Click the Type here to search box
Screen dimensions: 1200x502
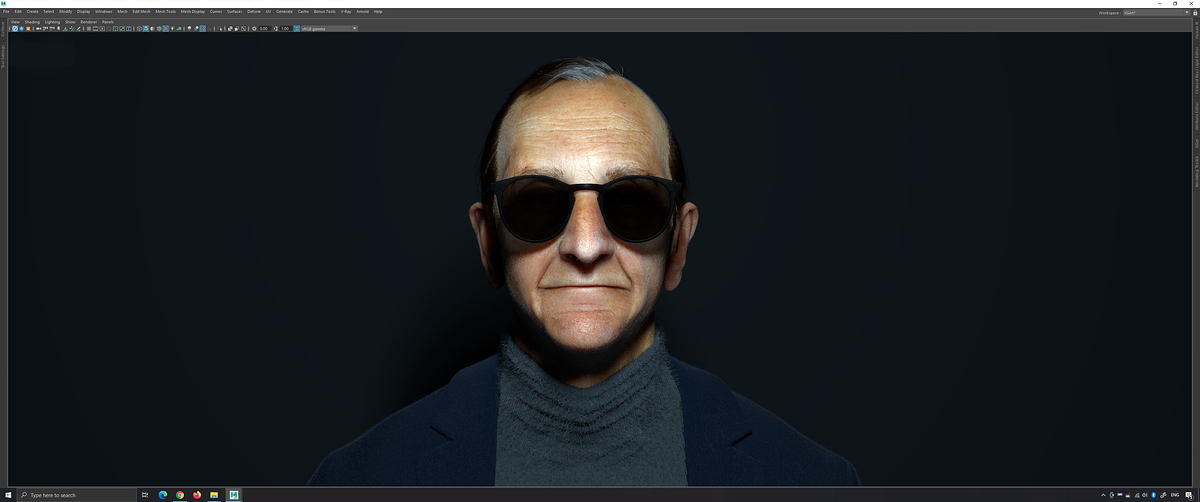(76, 495)
